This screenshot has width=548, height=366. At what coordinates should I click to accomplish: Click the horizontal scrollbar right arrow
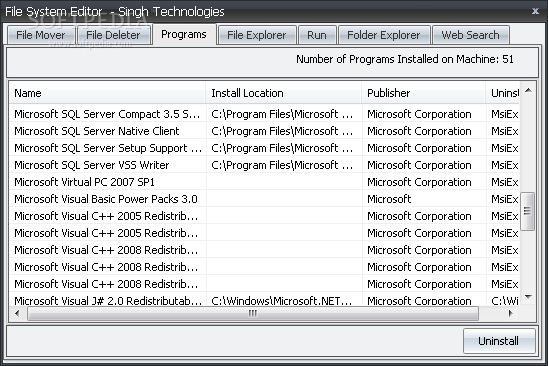point(511,314)
